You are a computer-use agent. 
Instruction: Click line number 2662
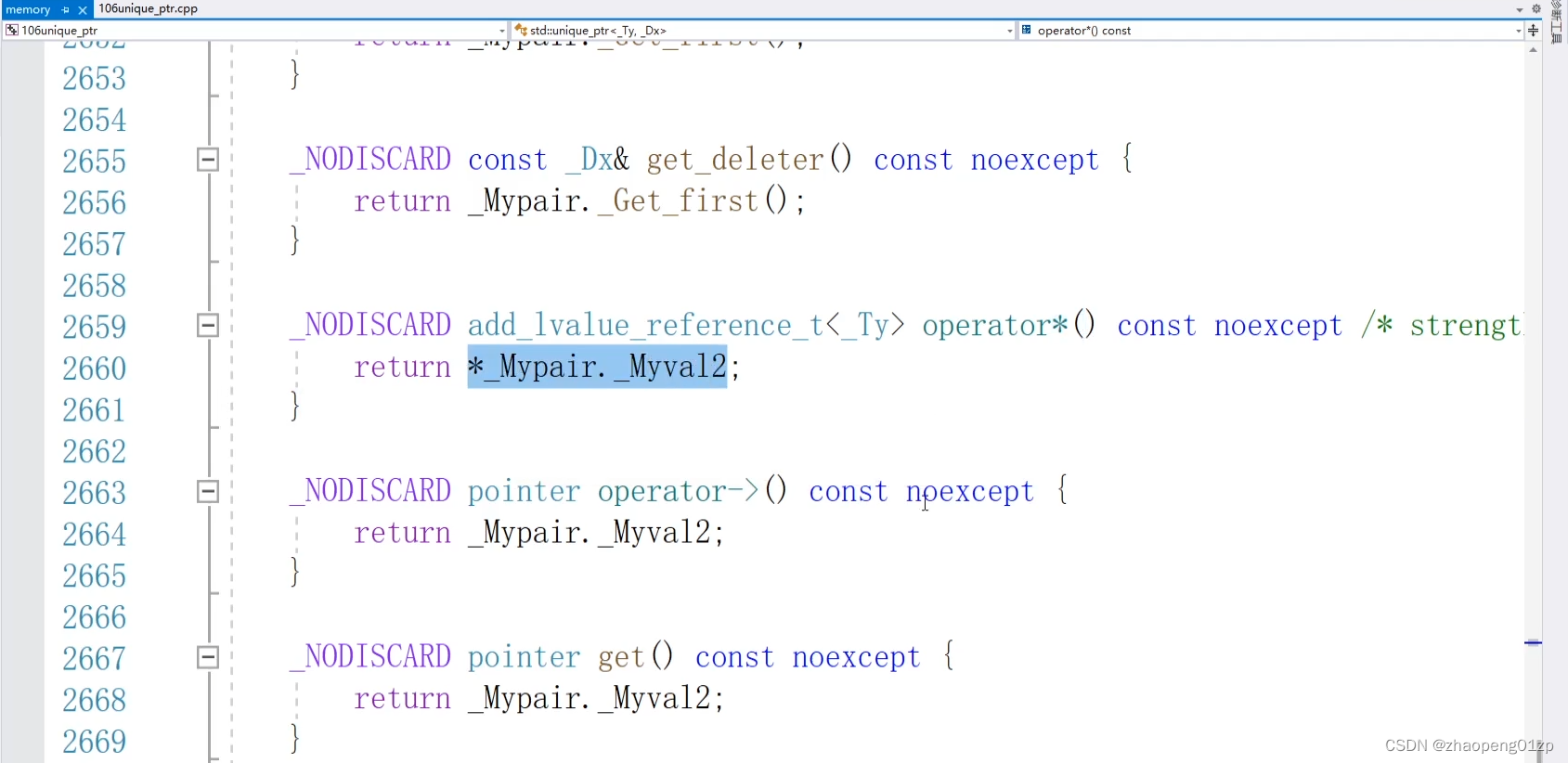pyautogui.click(x=95, y=452)
